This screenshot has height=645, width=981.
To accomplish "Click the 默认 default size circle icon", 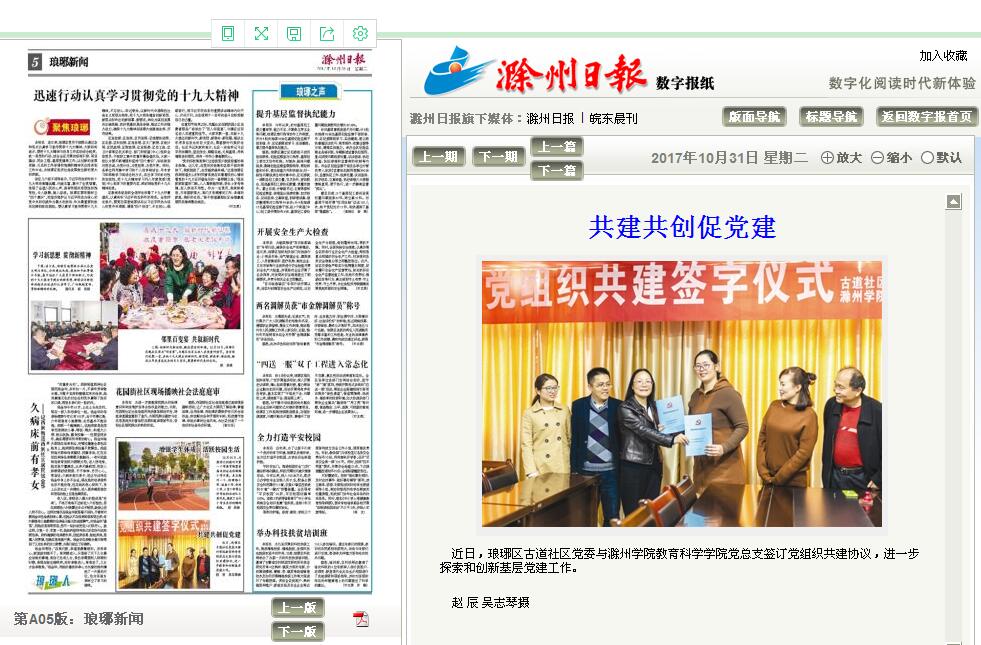I will click(928, 158).
